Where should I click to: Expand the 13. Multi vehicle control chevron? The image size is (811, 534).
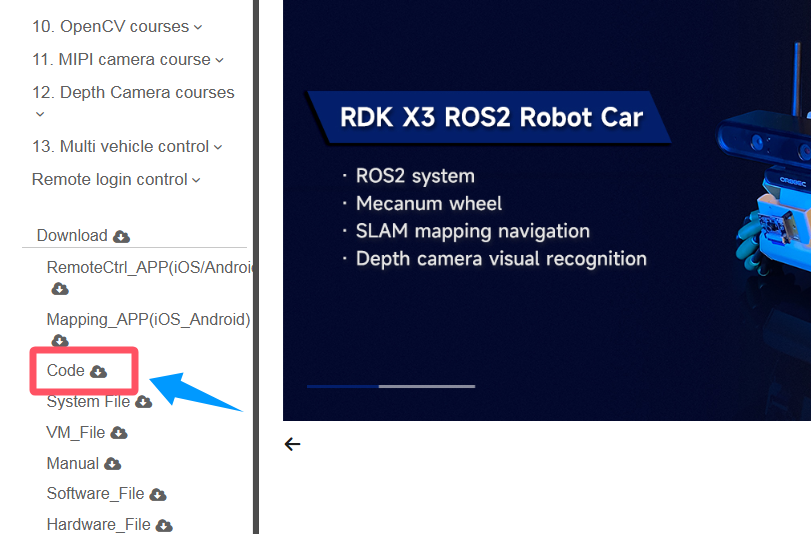(x=218, y=147)
